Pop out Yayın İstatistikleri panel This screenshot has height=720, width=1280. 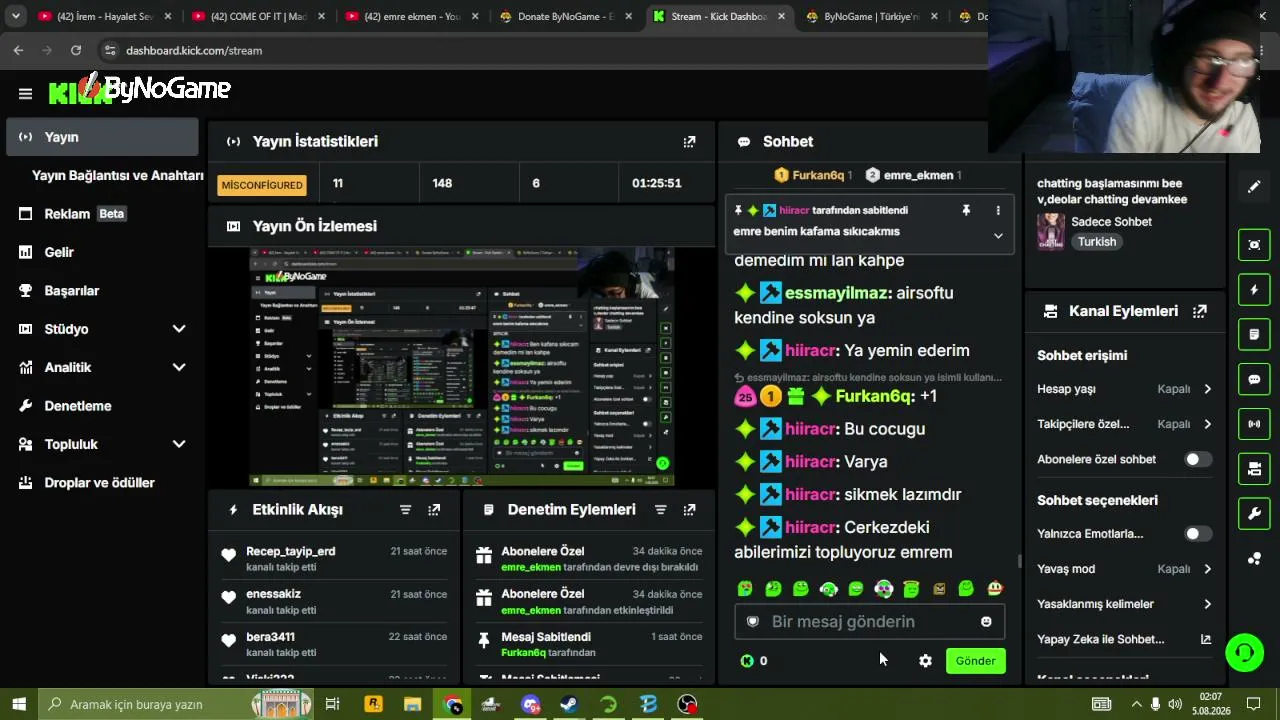689,142
